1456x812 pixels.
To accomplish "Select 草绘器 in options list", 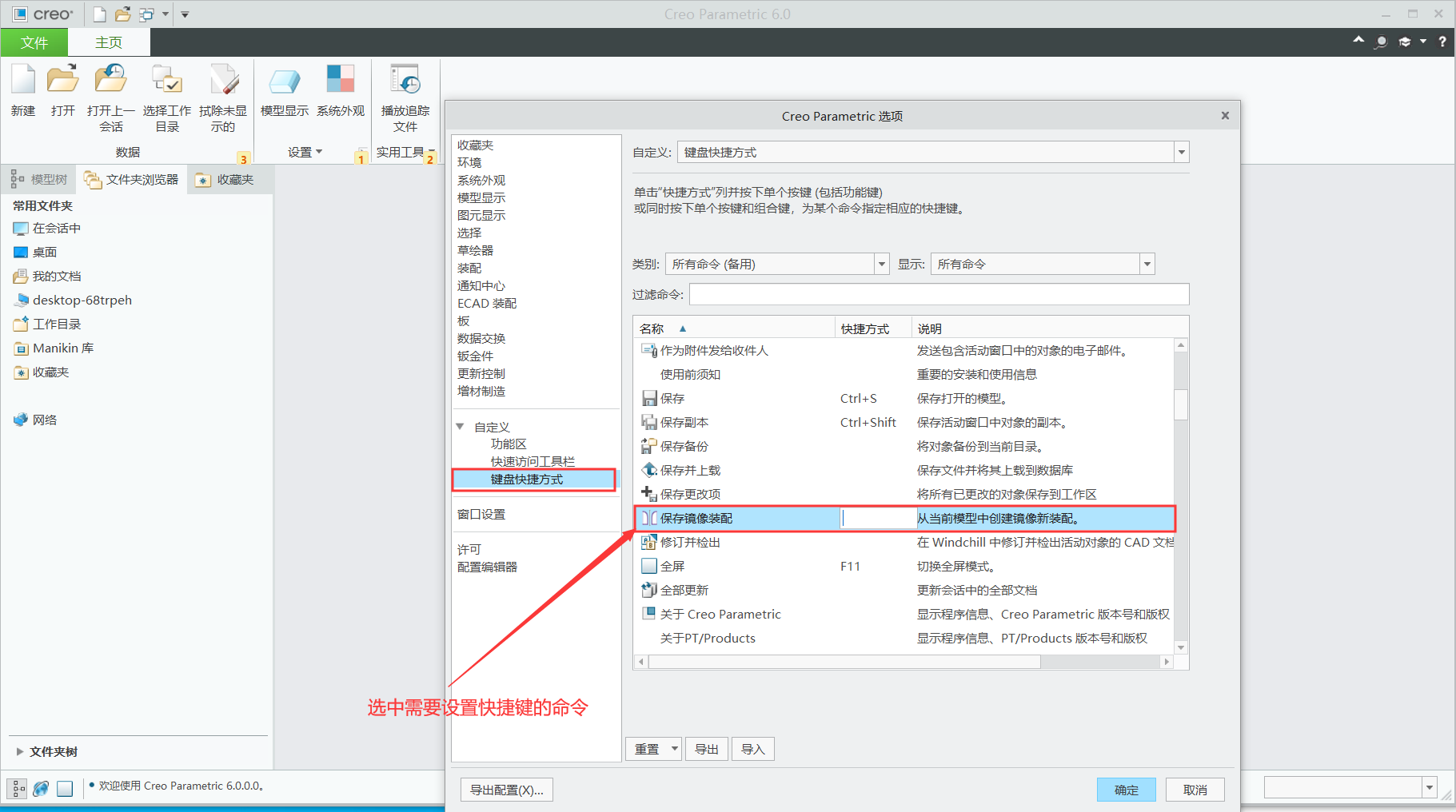I will click(x=475, y=250).
